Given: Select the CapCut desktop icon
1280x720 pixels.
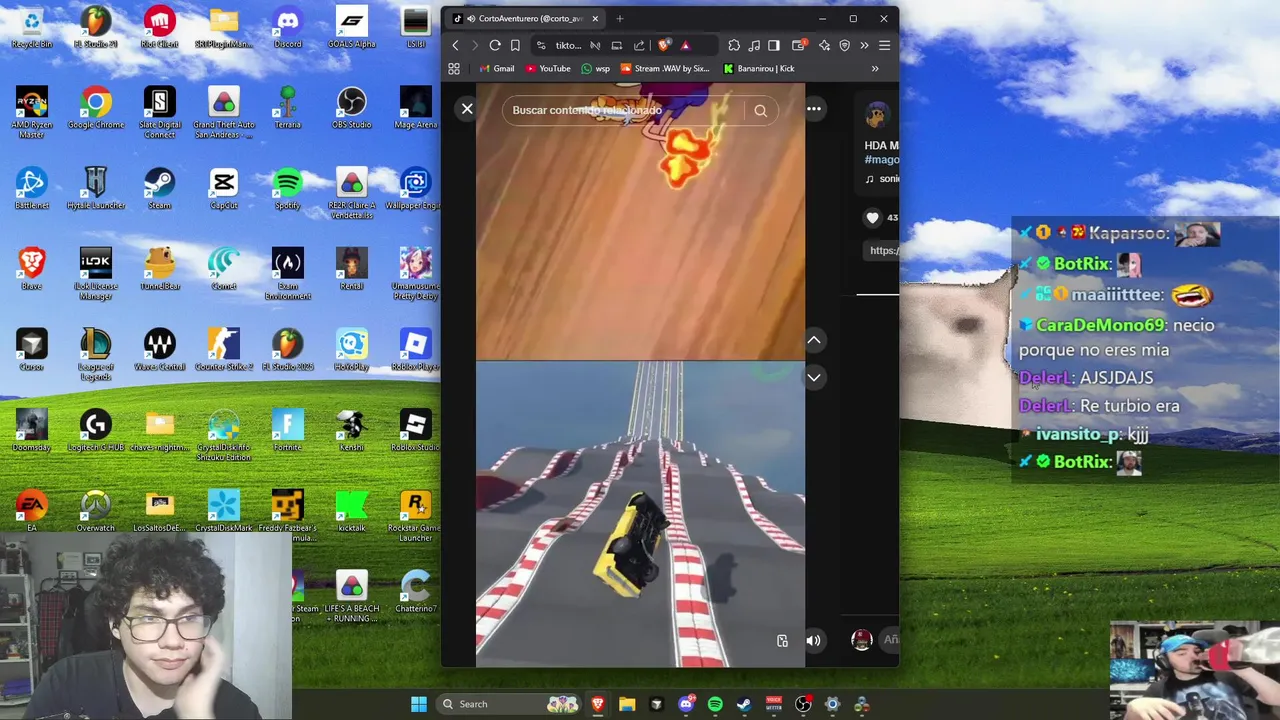Looking at the screenshot, I should [224, 189].
